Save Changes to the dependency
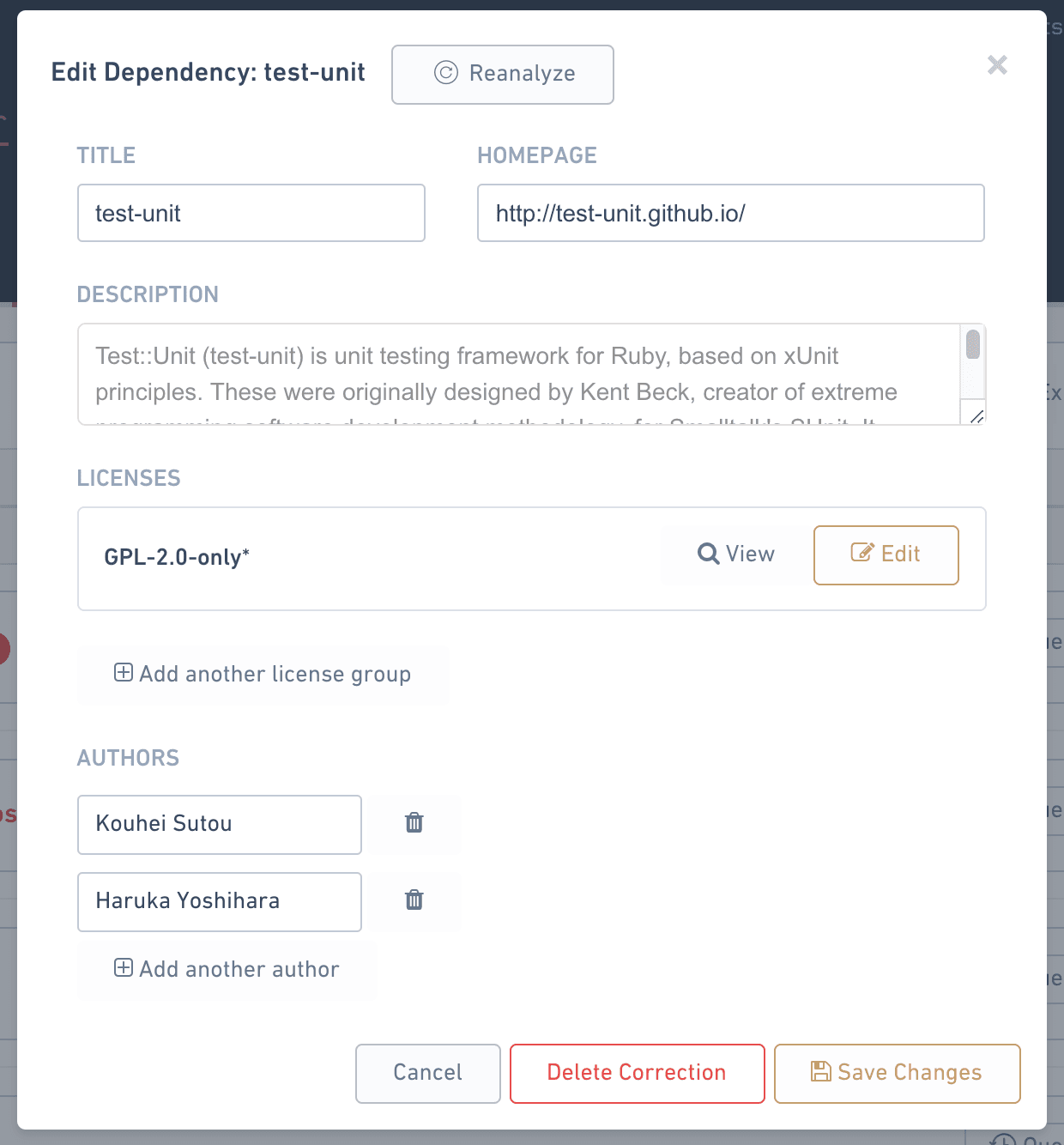1064x1145 pixels. [897, 1073]
